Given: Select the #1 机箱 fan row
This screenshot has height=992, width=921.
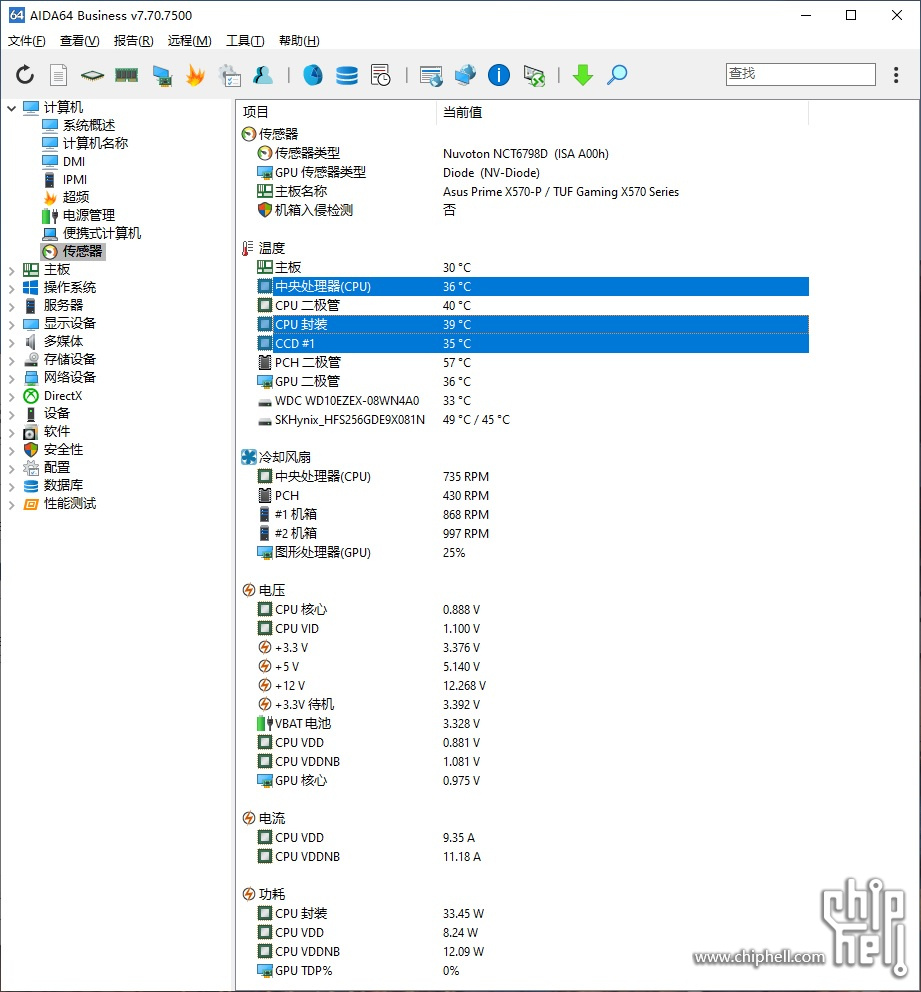Looking at the screenshot, I should click(532, 514).
